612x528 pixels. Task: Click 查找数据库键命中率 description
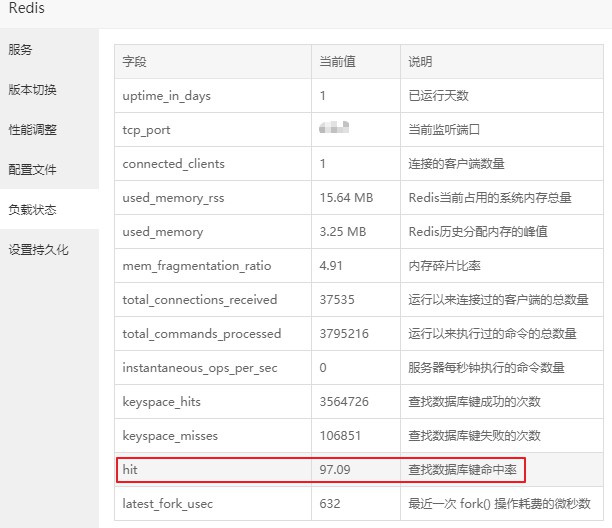tap(463, 469)
